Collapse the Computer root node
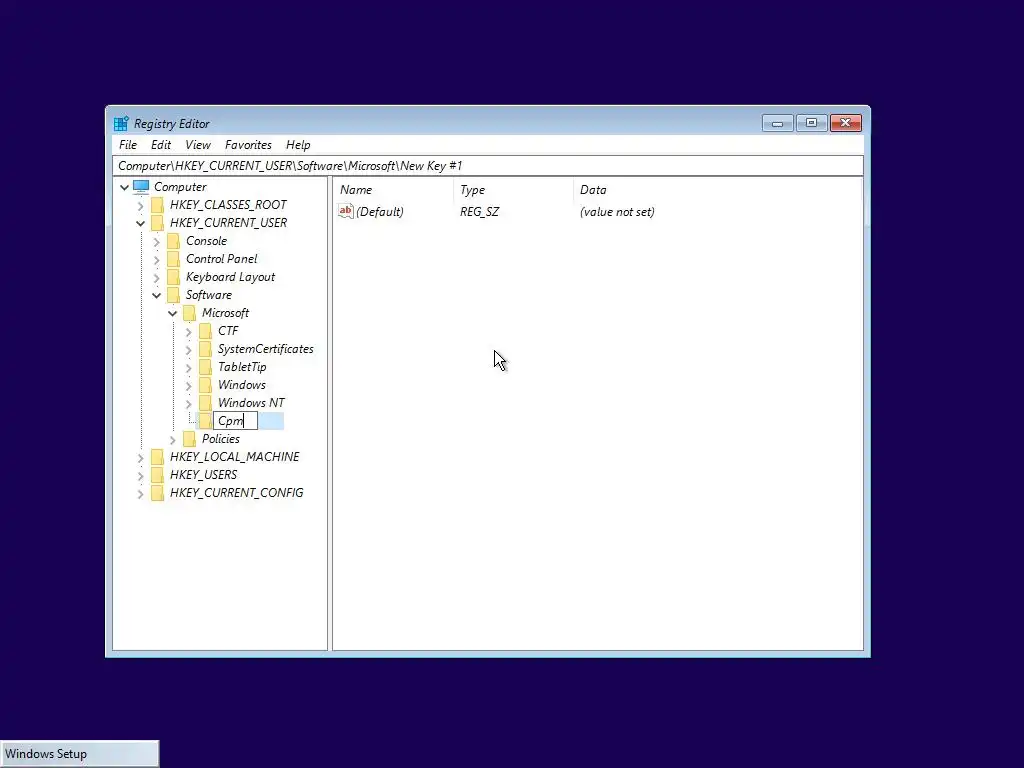The width and height of the screenshot is (1024, 768). (124, 187)
